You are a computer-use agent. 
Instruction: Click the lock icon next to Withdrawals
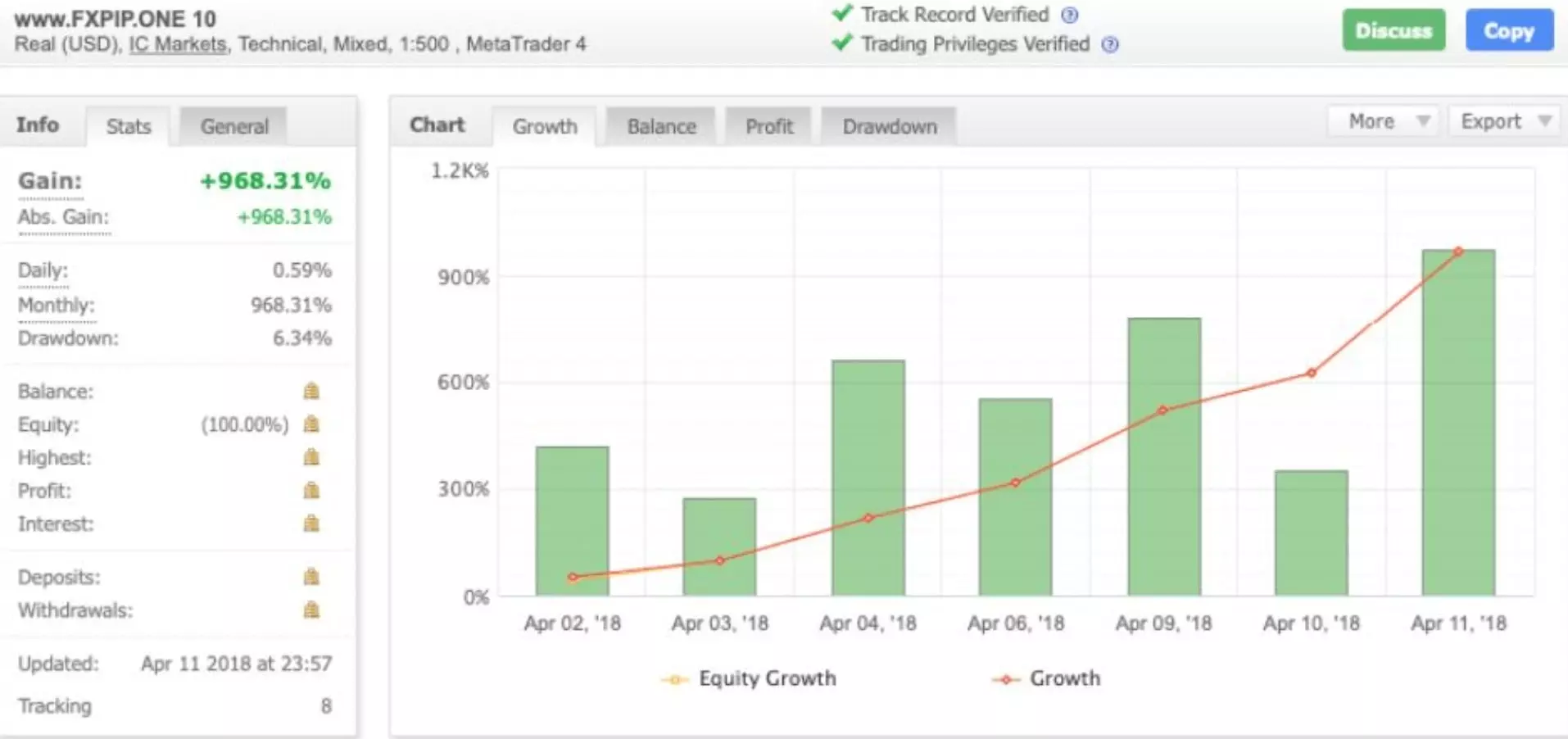(x=311, y=610)
